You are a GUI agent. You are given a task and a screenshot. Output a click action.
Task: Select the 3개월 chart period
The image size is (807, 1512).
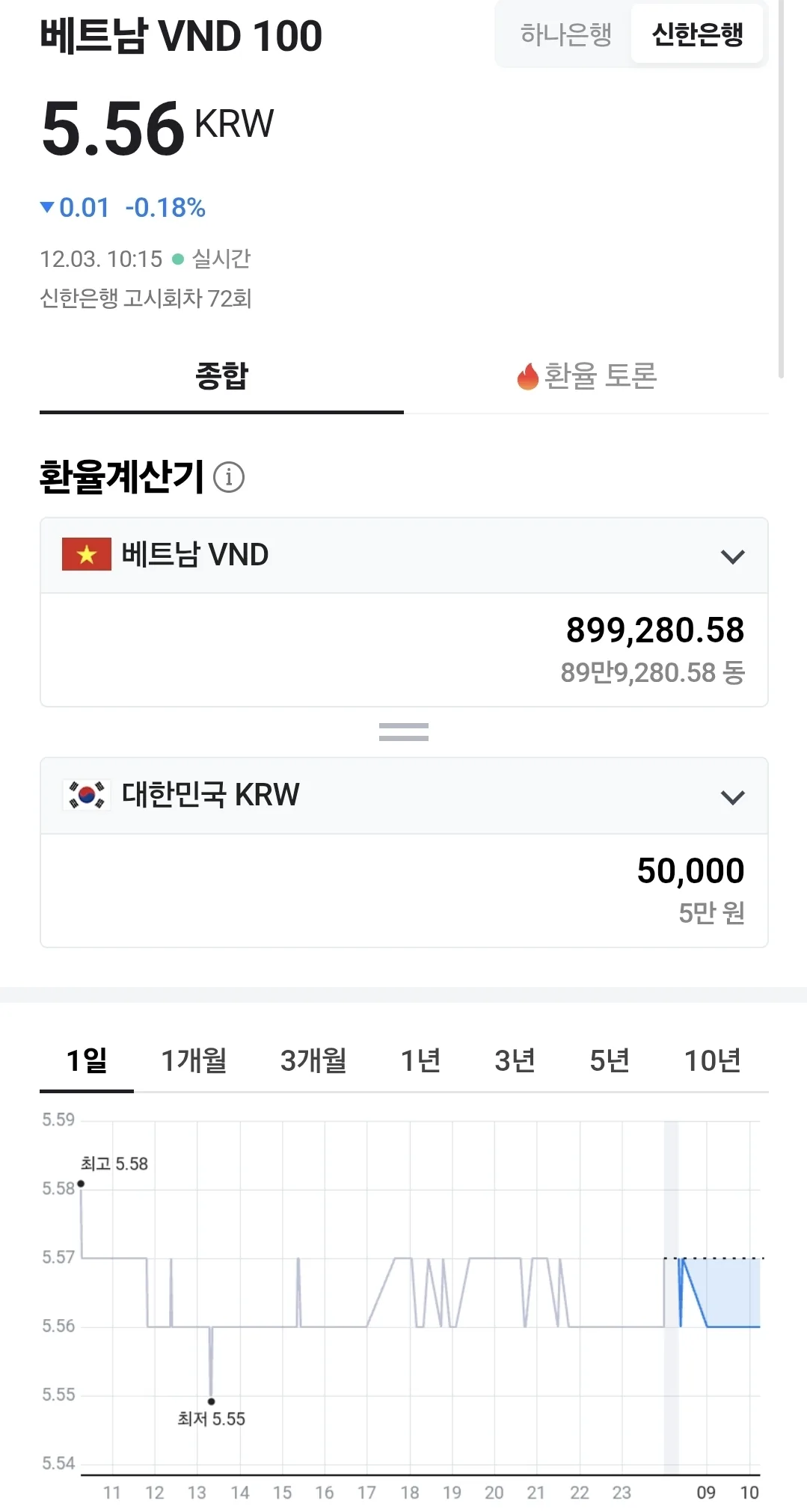tap(313, 1060)
